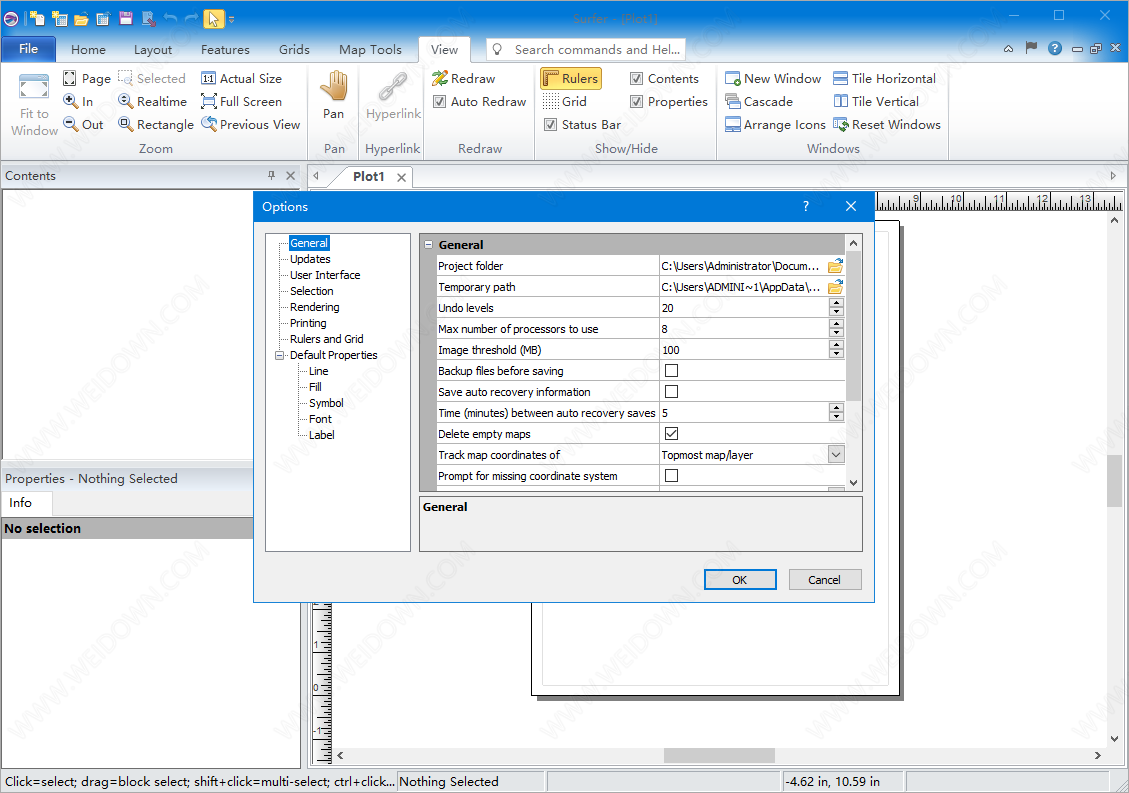The width and height of the screenshot is (1129, 793).
Task: Select the Page zoom tool
Action: (86, 79)
